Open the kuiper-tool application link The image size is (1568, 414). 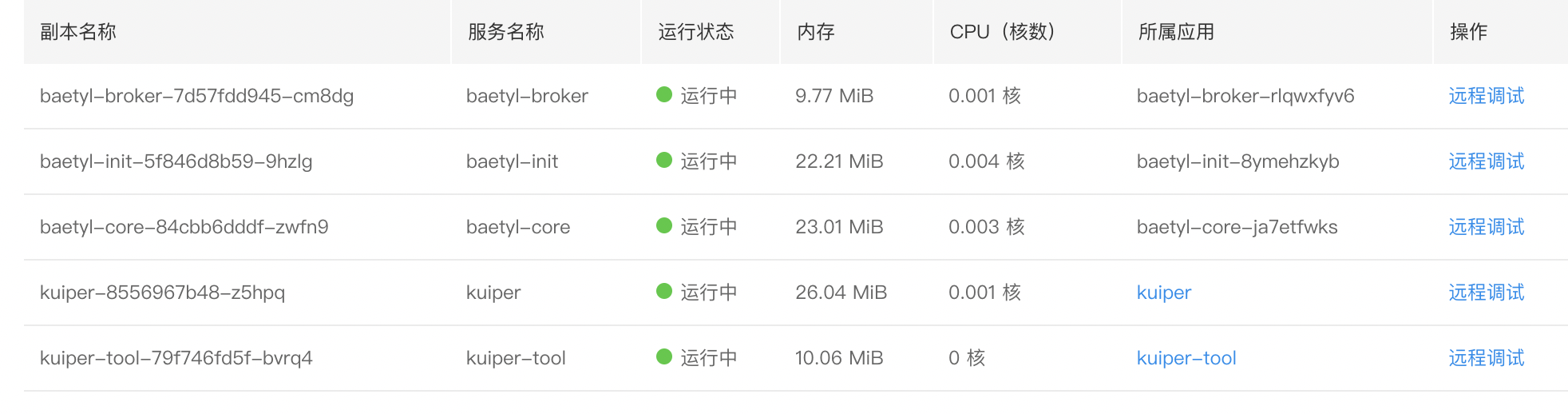tap(1186, 358)
